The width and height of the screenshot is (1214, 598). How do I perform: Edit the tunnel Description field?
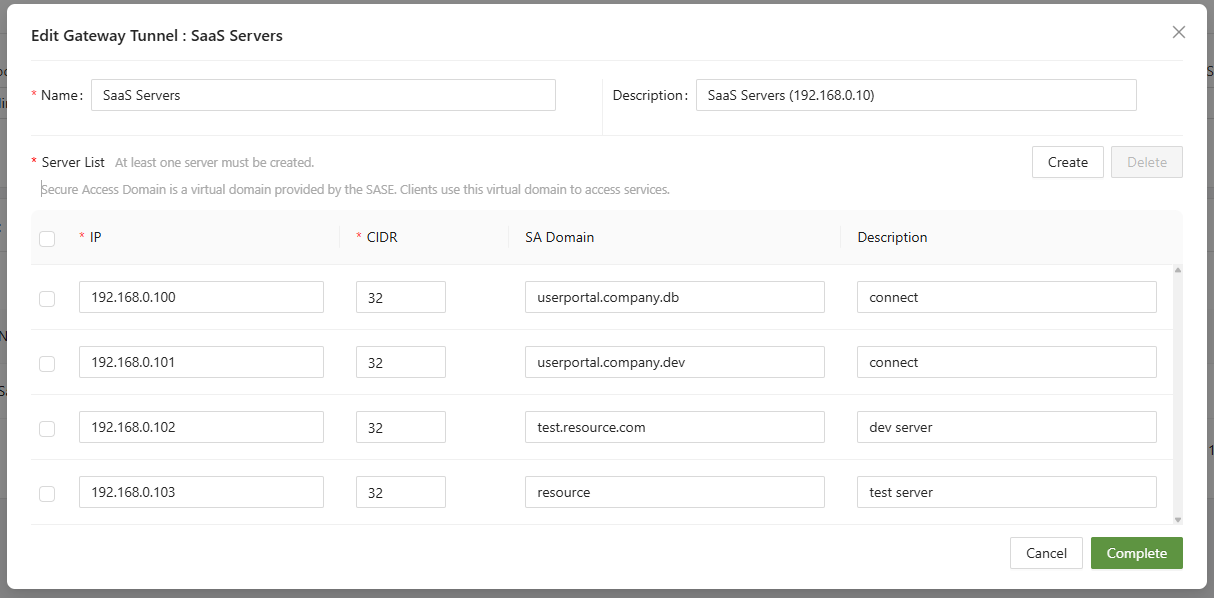[915, 95]
